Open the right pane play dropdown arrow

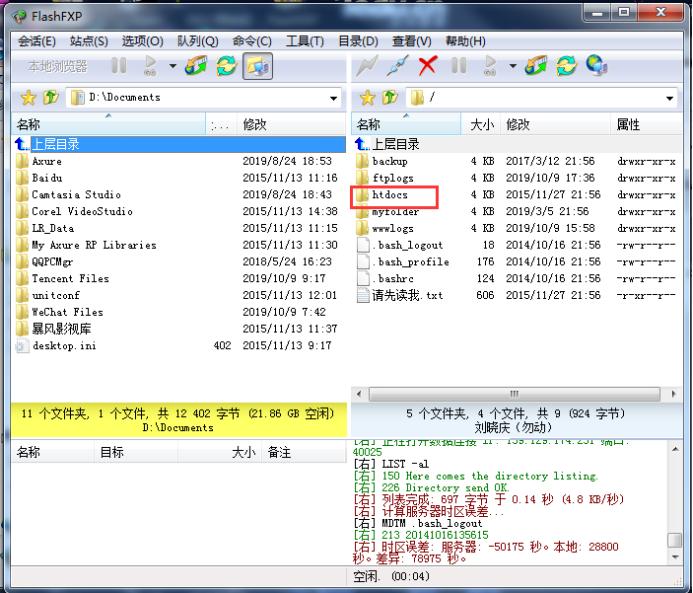pyautogui.click(x=512, y=66)
